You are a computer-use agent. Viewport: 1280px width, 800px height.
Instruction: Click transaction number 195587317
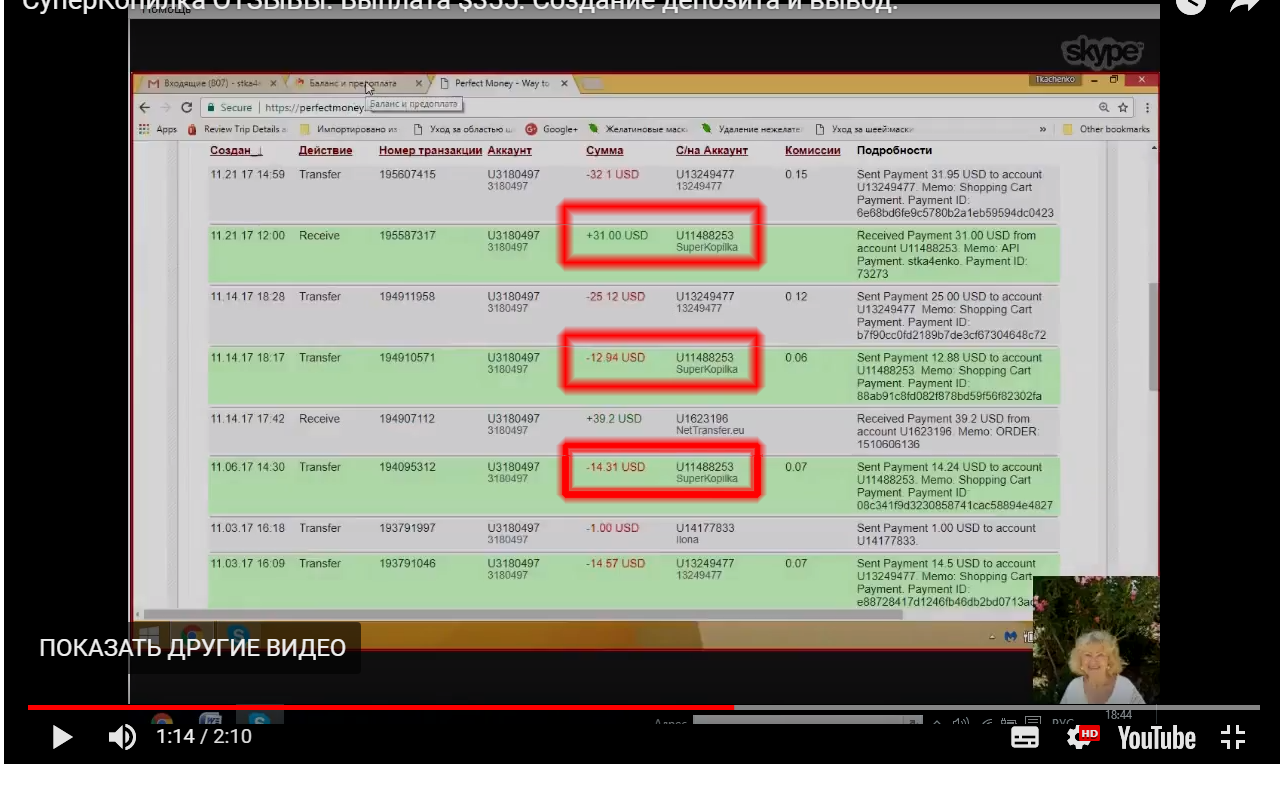point(407,236)
